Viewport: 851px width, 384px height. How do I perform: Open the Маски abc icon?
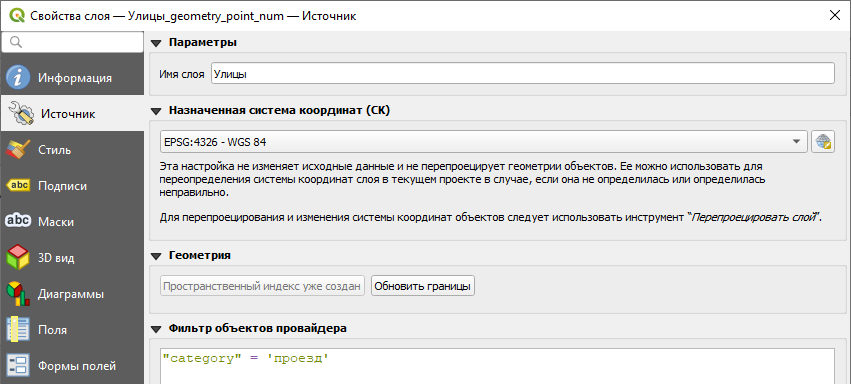click(18, 222)
